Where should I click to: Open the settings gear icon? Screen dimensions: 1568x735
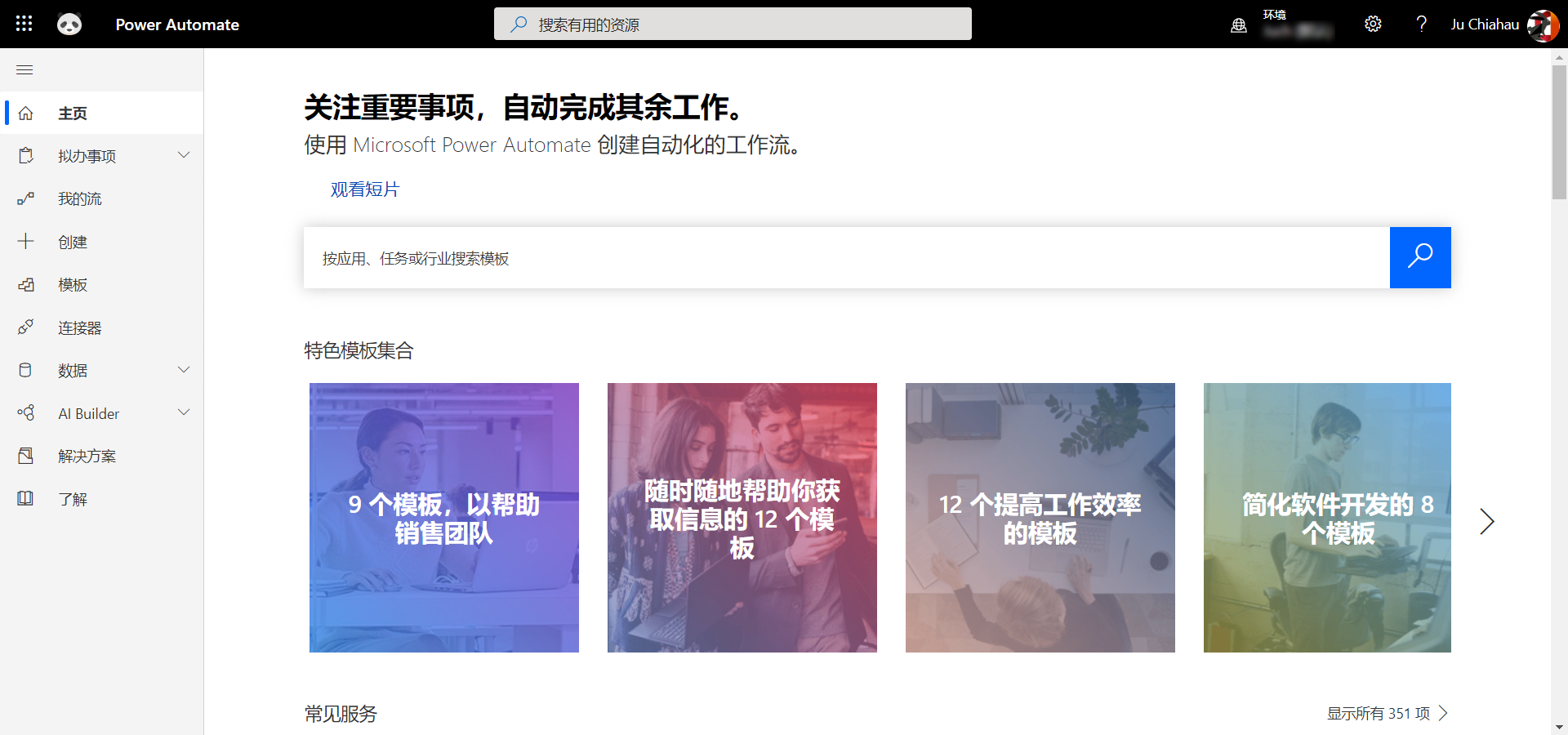[1373, 24]
